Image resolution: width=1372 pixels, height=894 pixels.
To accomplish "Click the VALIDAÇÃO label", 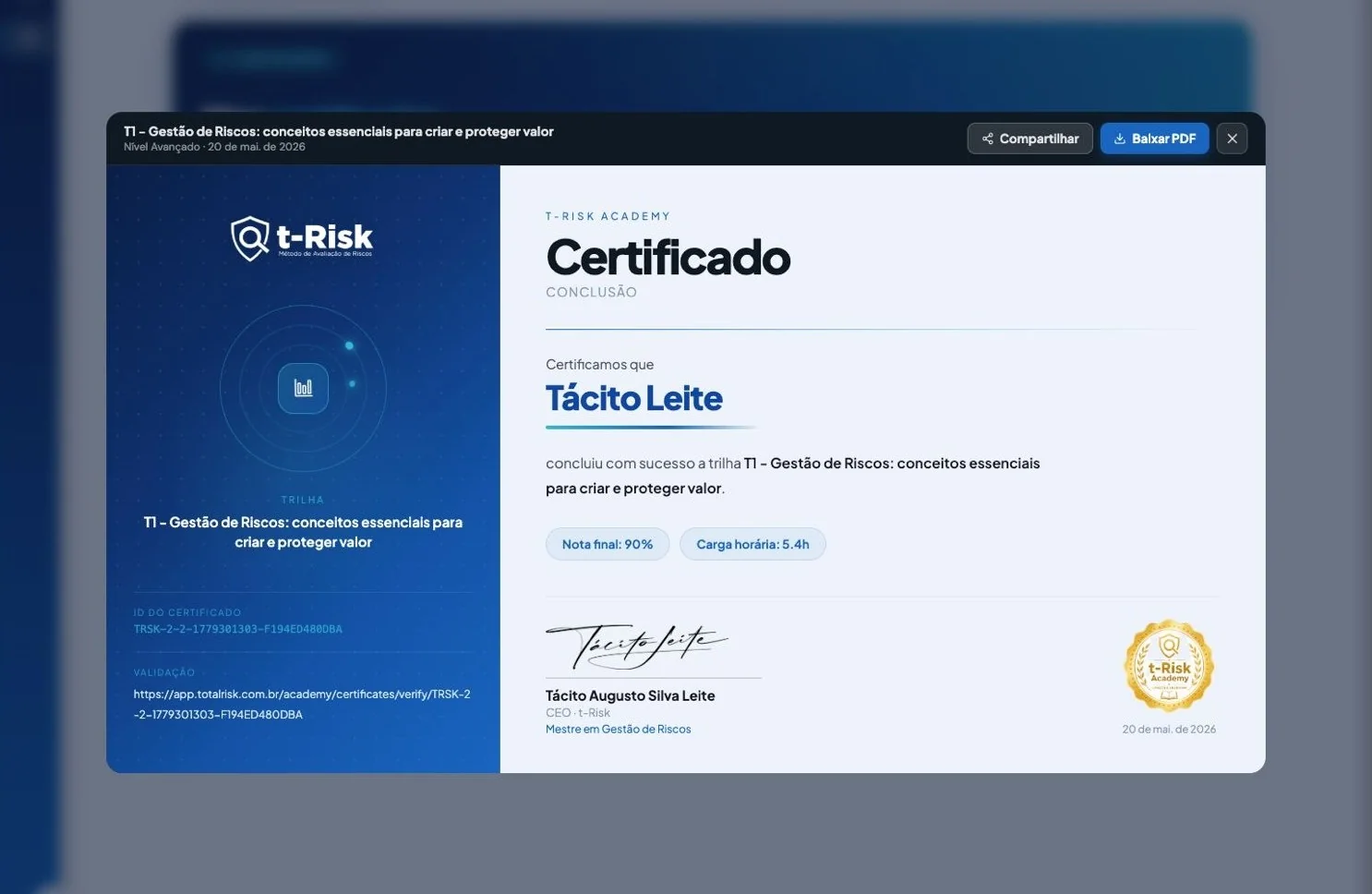I will click(x=164, y=672).
